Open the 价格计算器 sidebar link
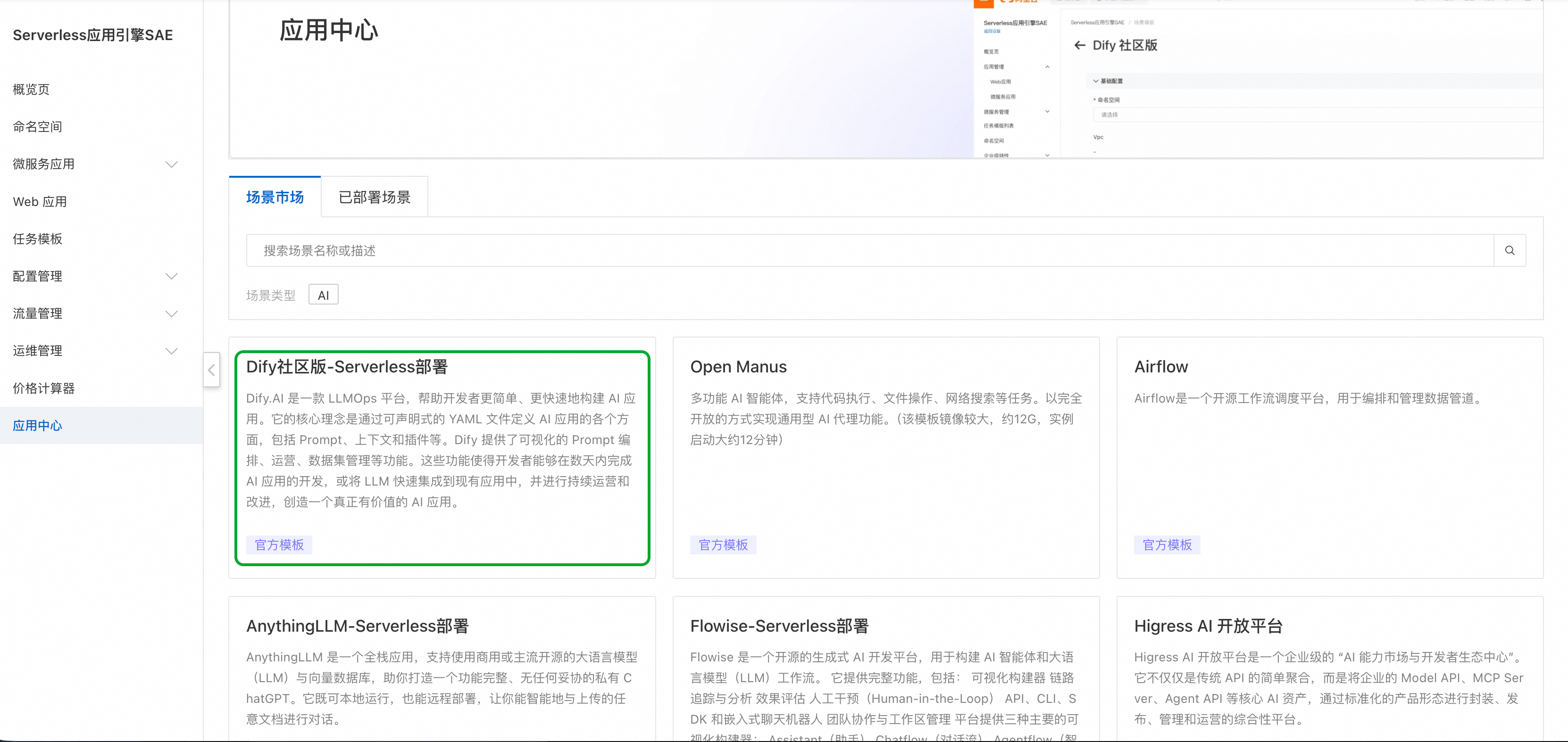This screenshot has width=1568, height=742. pos(44,388)
